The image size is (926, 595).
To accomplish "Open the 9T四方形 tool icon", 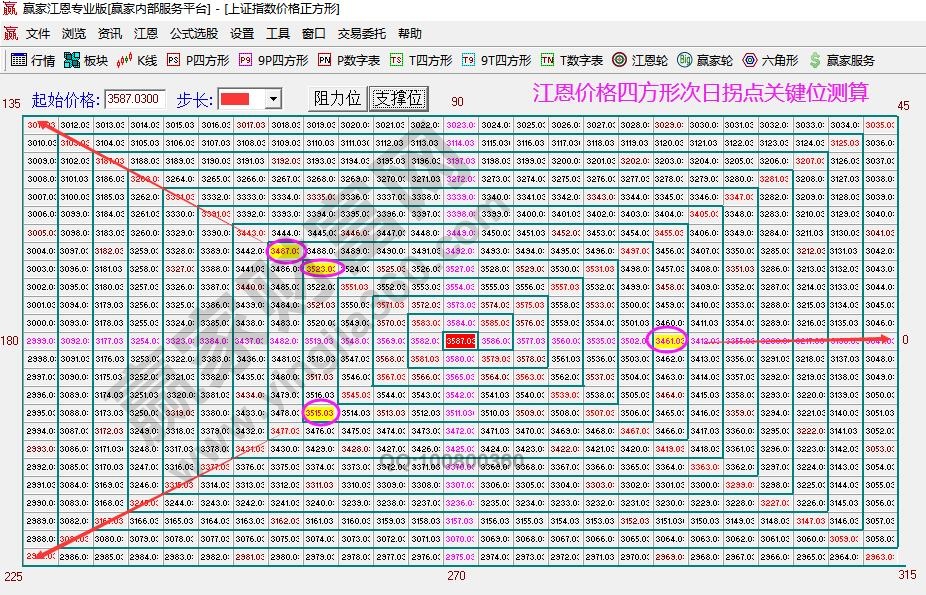I will coord(496,59).
